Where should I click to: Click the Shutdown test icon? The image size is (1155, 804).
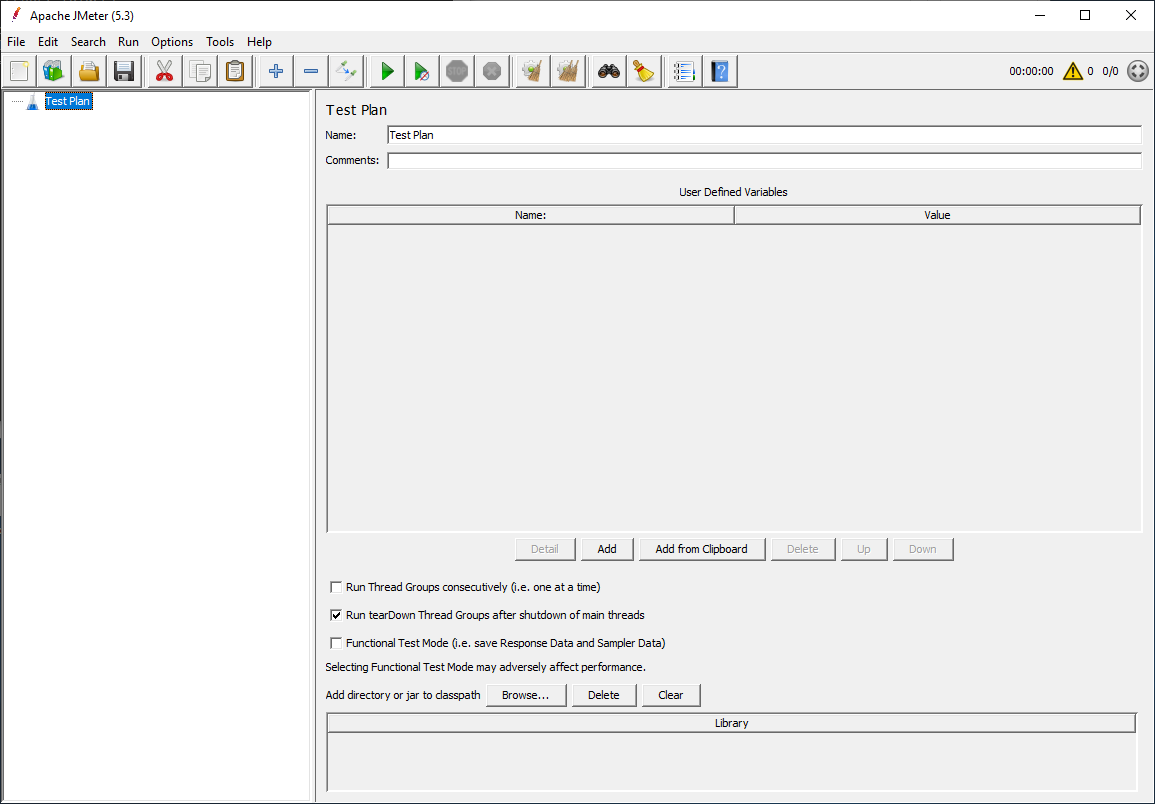click(x=492, y=71)
